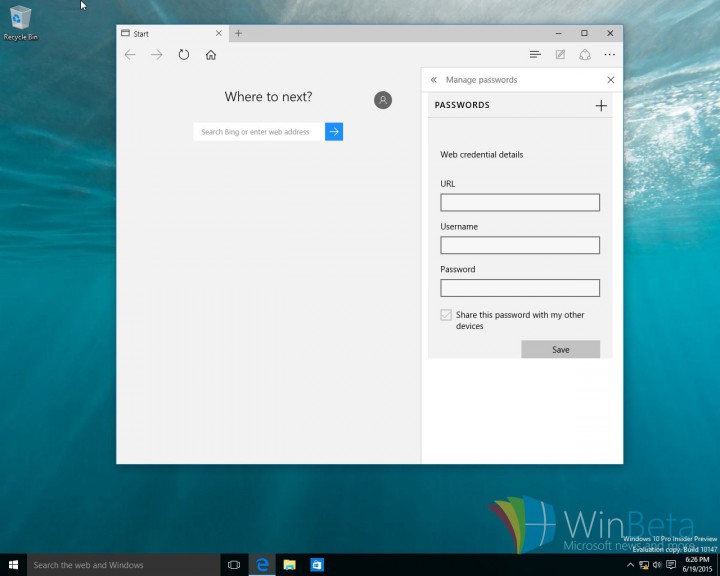The width and height of the screenshot is (720, 576).
Task: Select the Start tab
Action: 172,34
